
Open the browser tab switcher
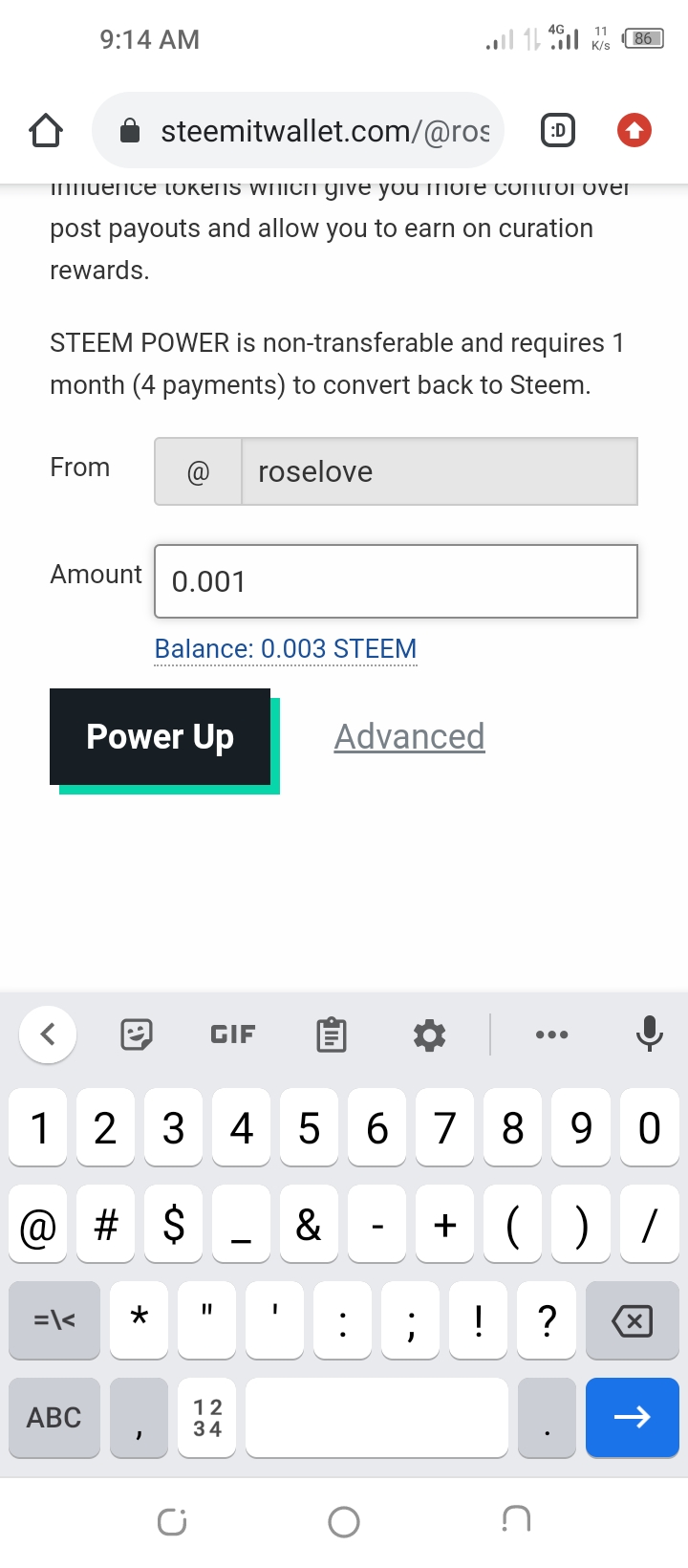click(x=558, y=130)
